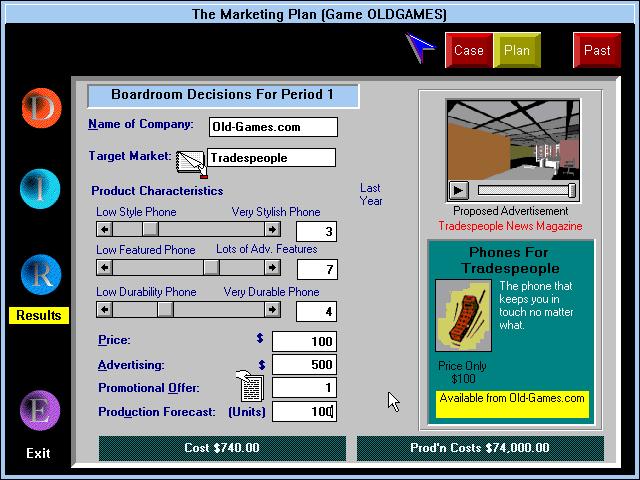Image resolution: width=640 pixels, height=480 pixels.
Task: Click the 'Advertising:' label
Action: (131, 365)
